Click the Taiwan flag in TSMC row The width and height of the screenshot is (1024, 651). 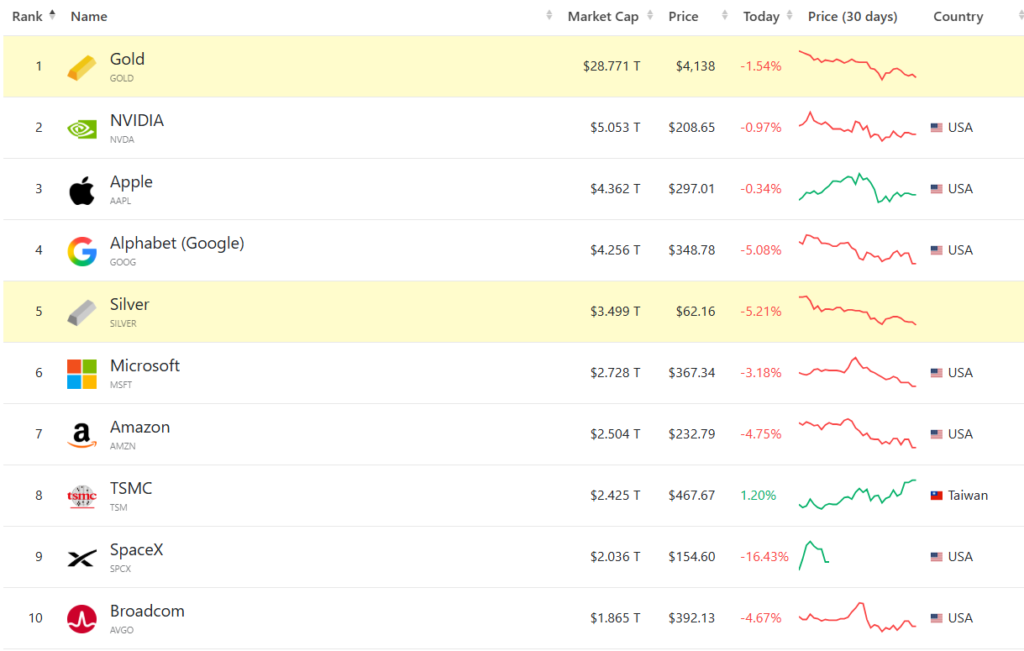pos(936,496)
